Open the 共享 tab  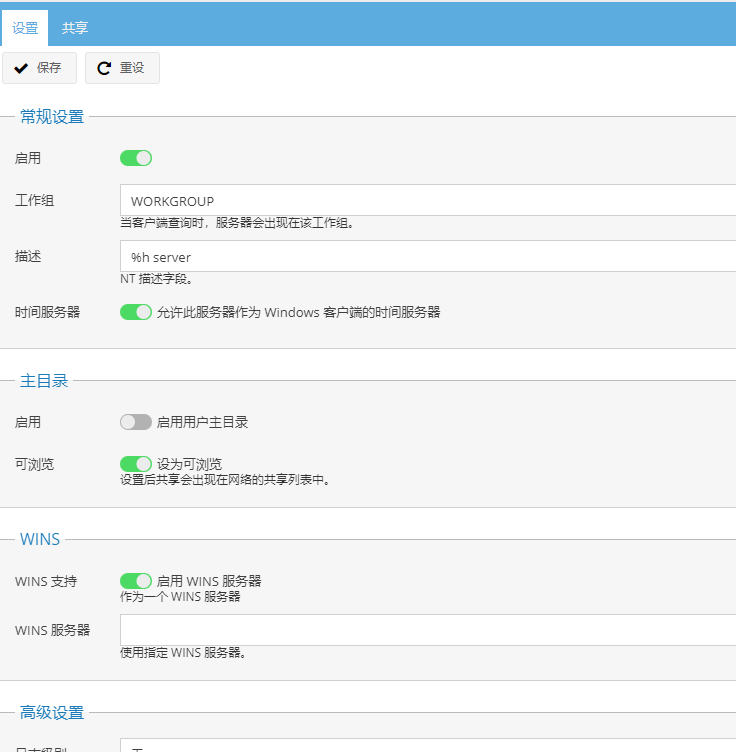pos(75,28)
